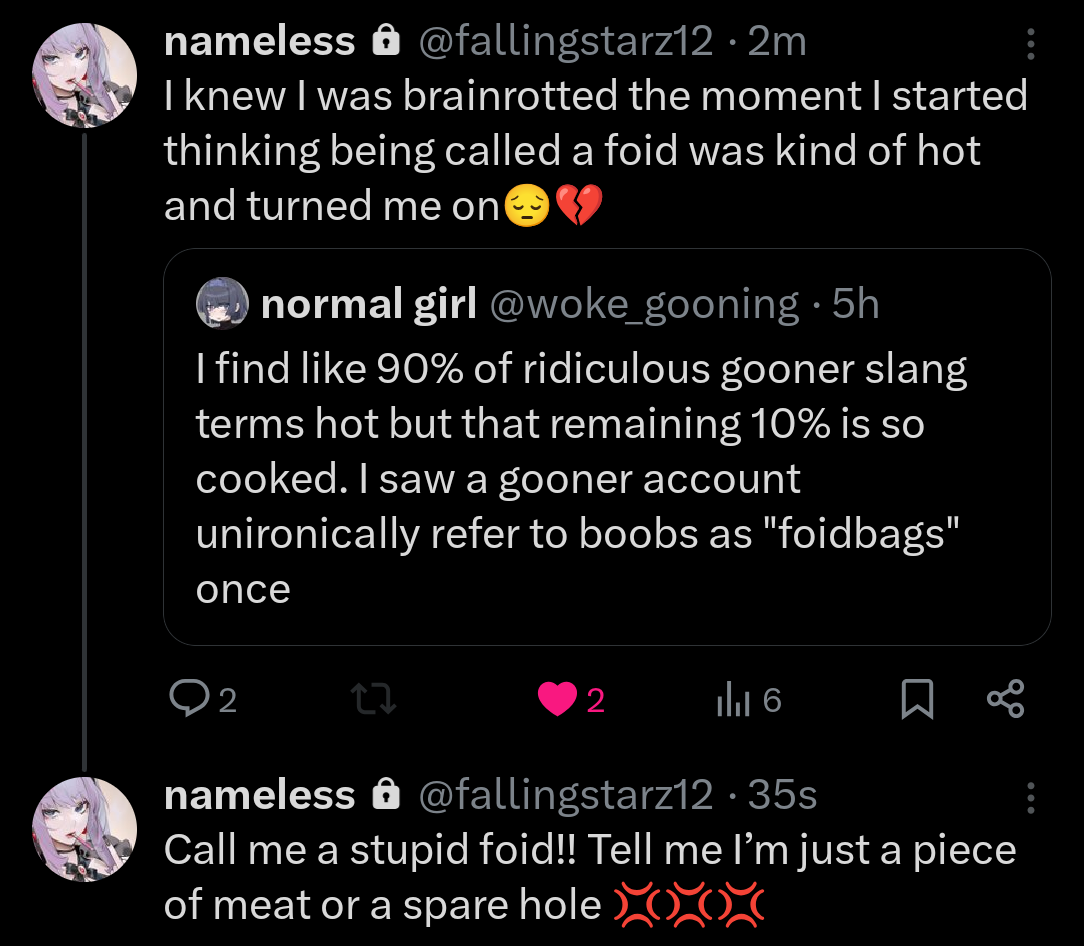Click the share icon on first post

(x=1004, y=700)
